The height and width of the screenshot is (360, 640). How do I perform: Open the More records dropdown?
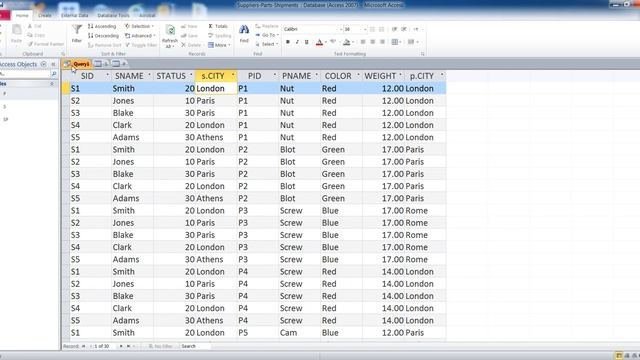pos(219,45)
